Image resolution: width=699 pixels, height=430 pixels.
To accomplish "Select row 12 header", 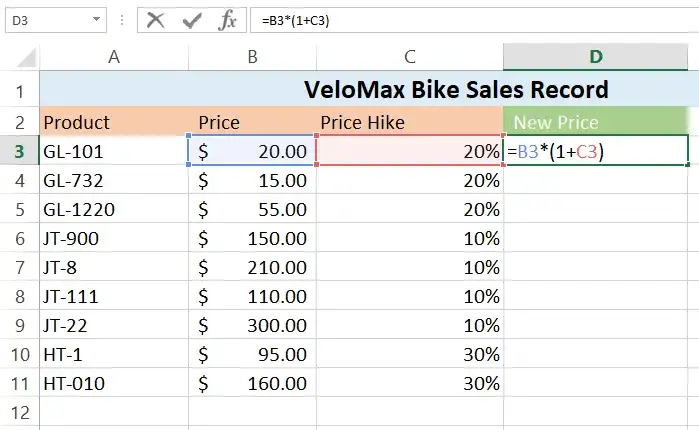I will 19,412.
